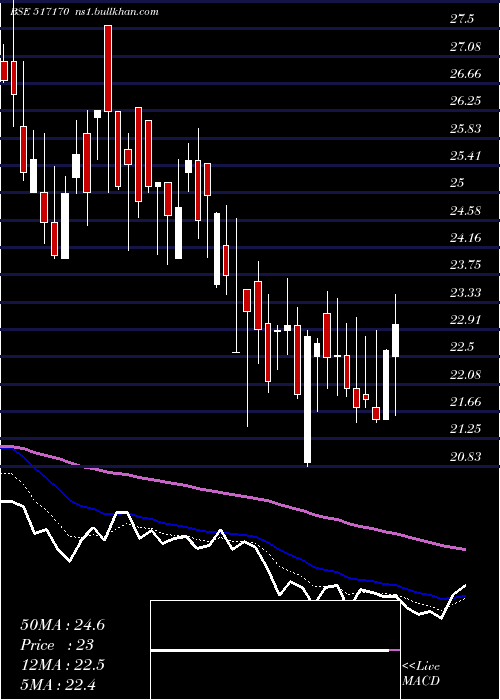500x700 pixels.
Task: Click the 26.66 price axis label
Action: 465,73
